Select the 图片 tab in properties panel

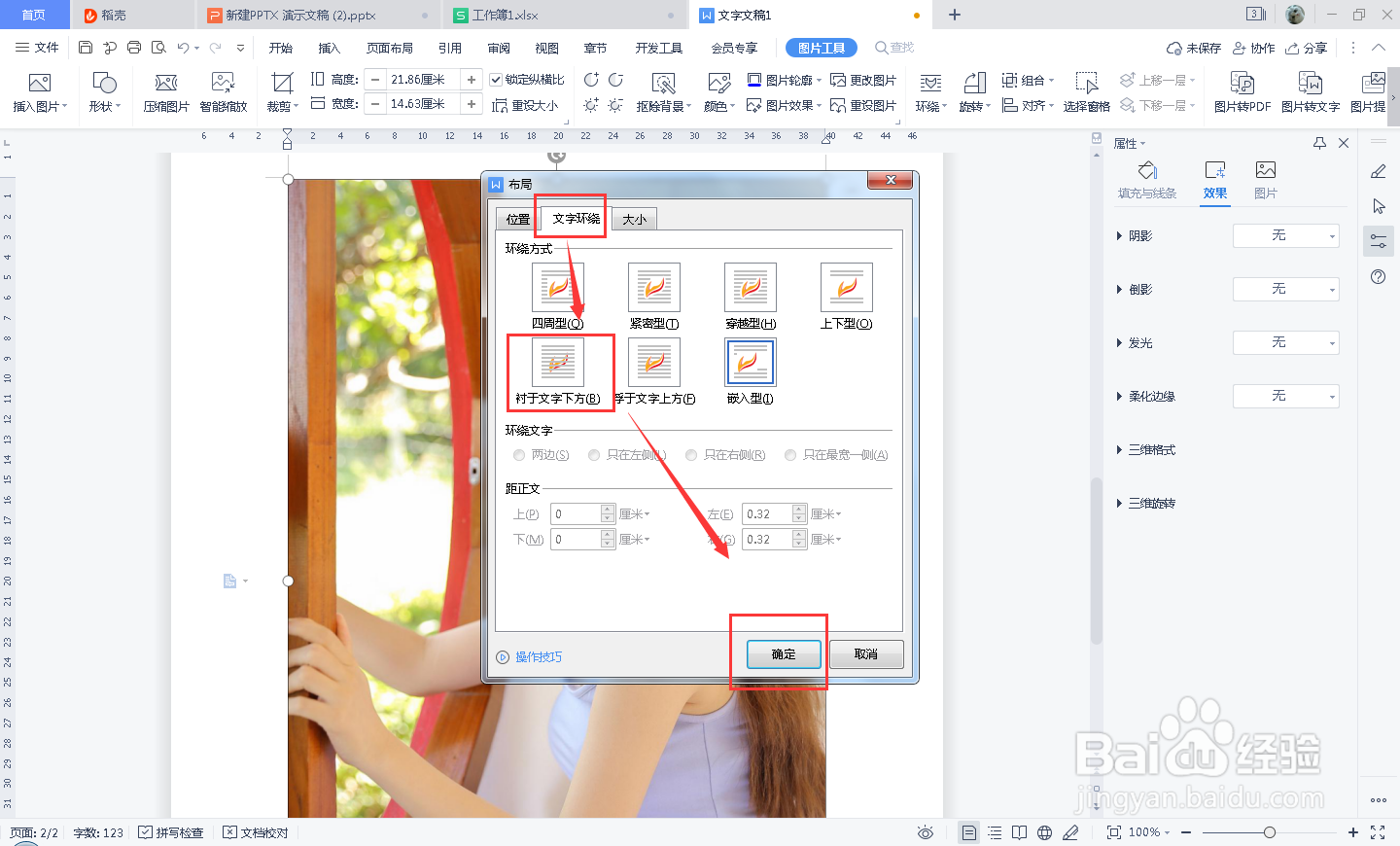(1265, 180)
